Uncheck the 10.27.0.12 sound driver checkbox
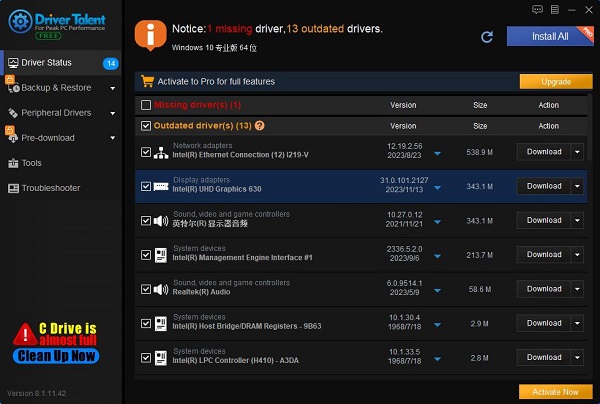This screenshot has width=600, height=404. coord(146,220)
